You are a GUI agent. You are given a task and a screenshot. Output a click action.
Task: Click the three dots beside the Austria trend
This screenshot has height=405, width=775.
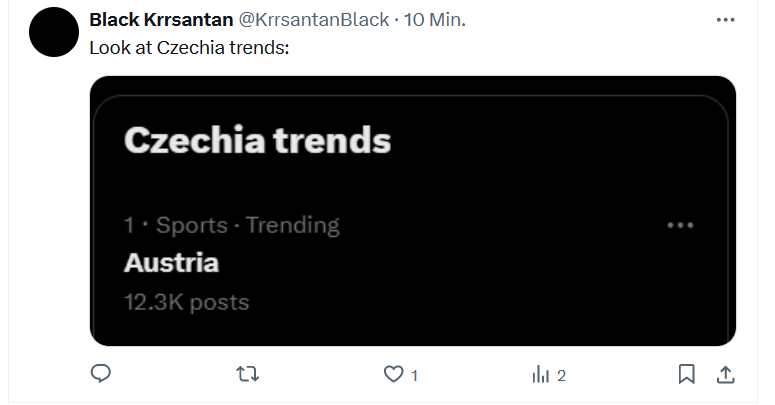(680, 226)
